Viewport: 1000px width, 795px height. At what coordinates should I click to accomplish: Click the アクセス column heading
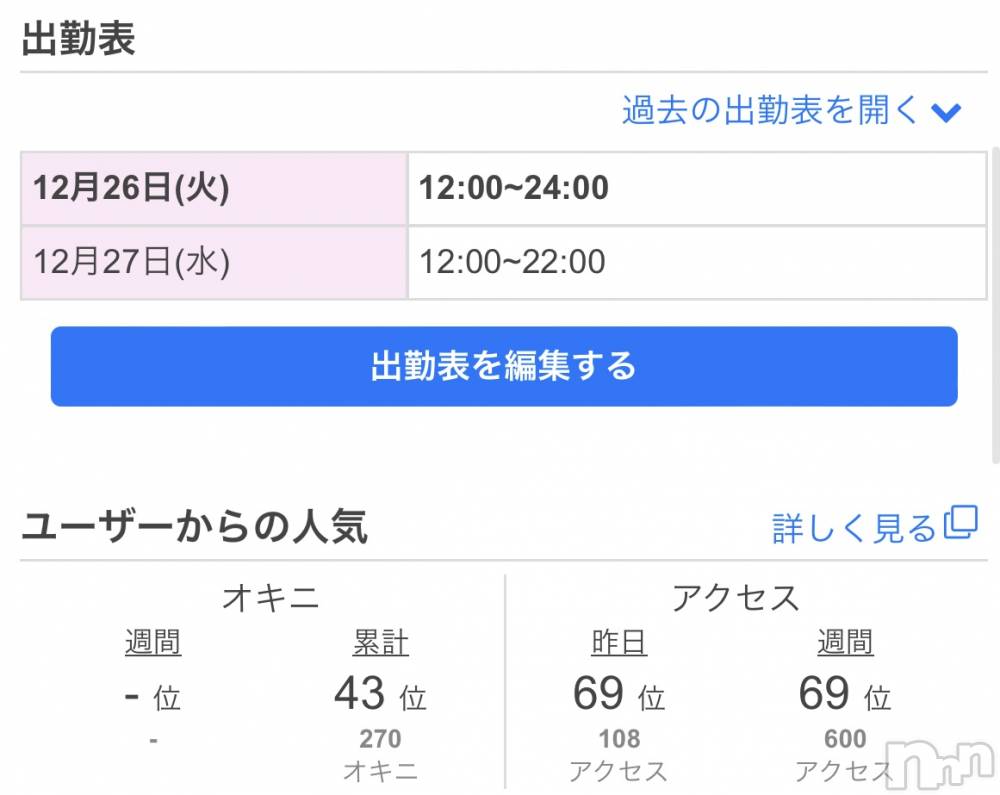point(735,599)
